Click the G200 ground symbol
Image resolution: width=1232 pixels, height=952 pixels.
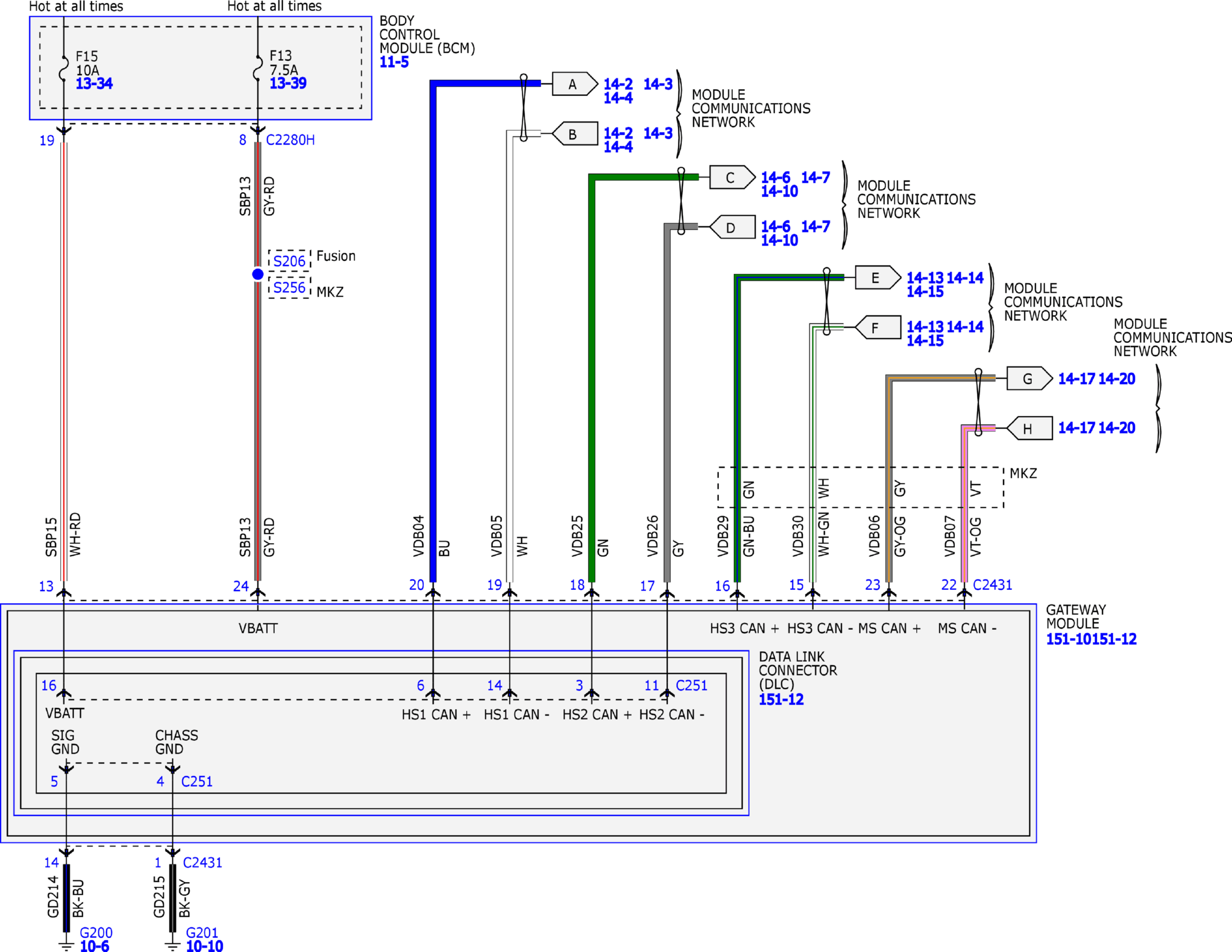coord(67,944)
